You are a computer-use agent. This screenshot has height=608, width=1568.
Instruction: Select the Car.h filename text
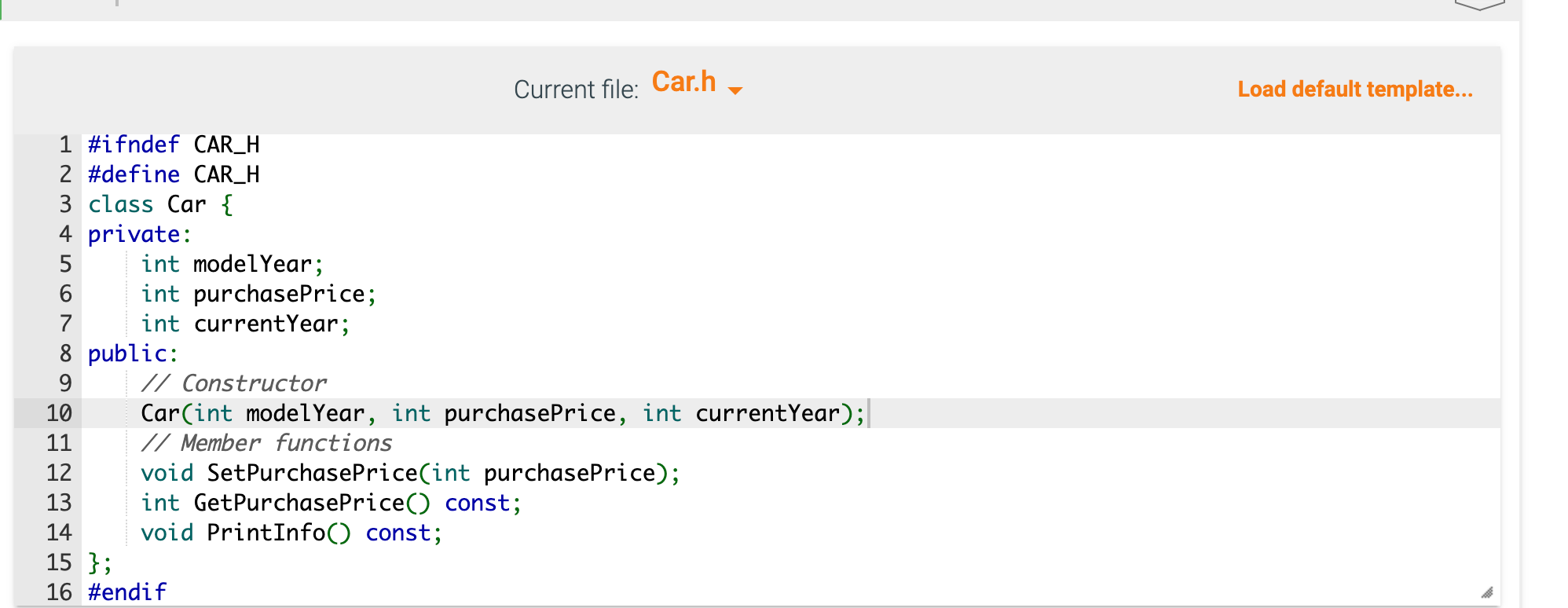pos(684,82)
